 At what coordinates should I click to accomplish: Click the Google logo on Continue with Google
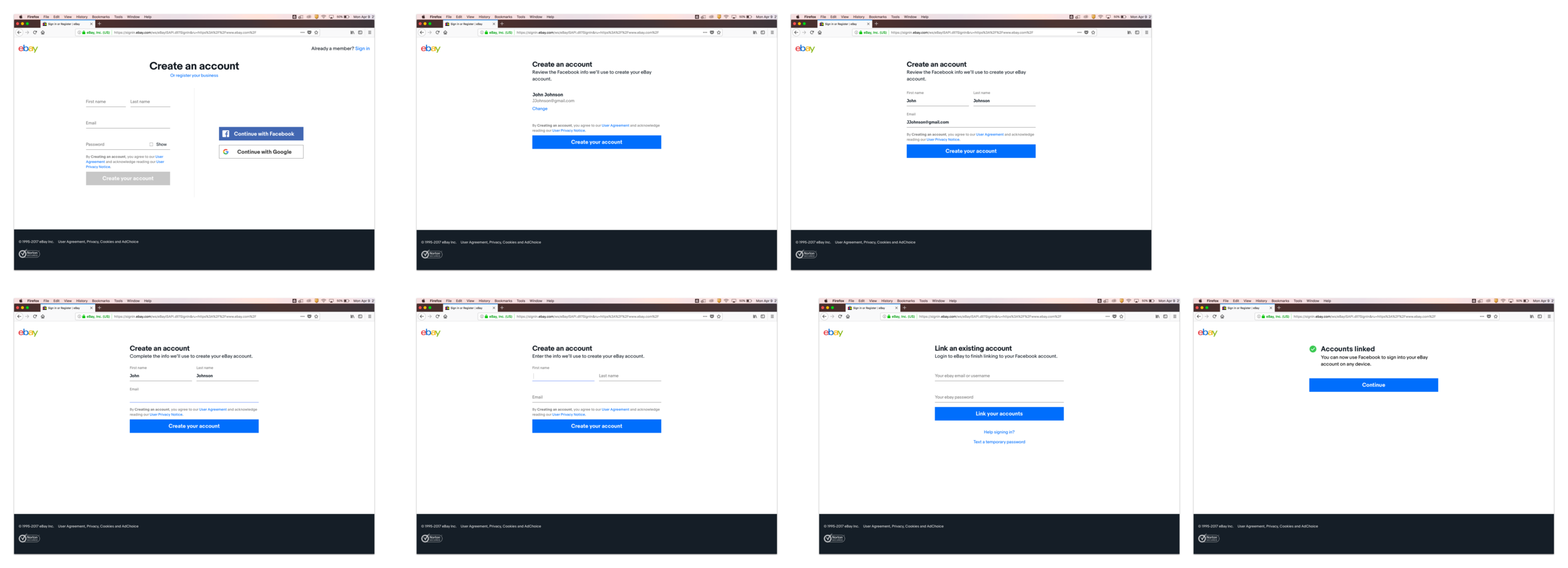(226, 152)
